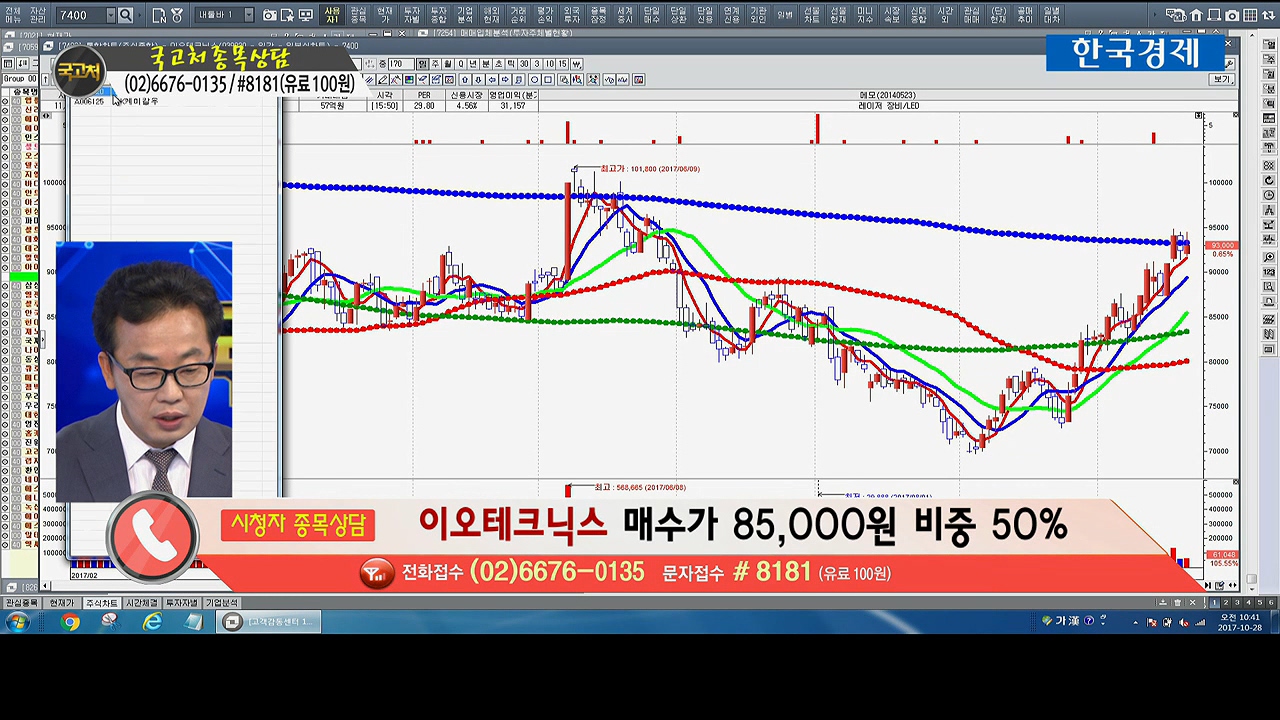Click the 전체메뉴 button

coord(12,15)
